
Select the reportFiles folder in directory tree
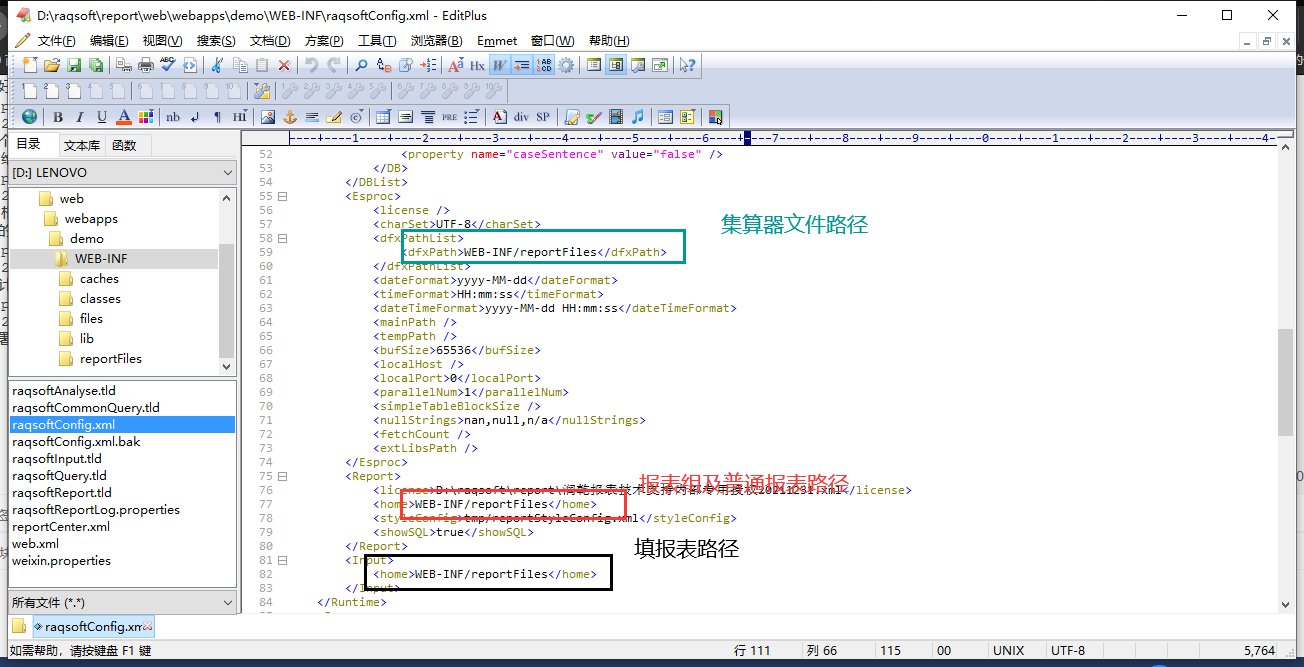110,359
